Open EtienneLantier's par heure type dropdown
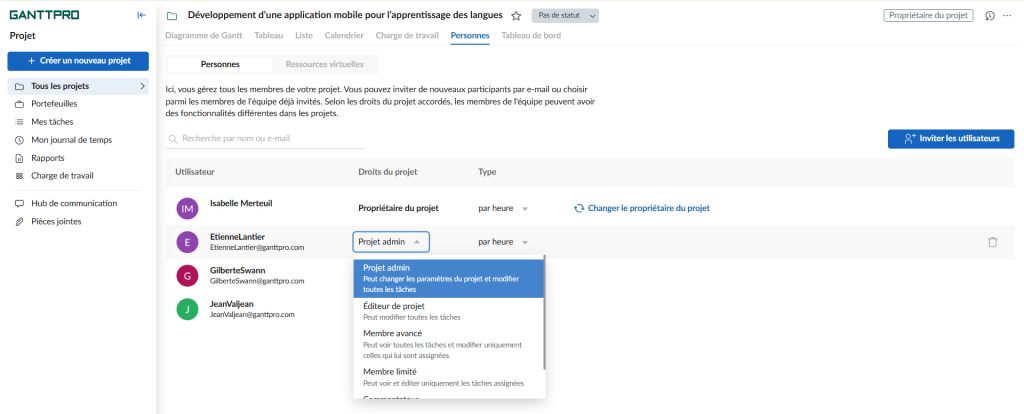This screenshot has height=414, width=1024. 503,242
